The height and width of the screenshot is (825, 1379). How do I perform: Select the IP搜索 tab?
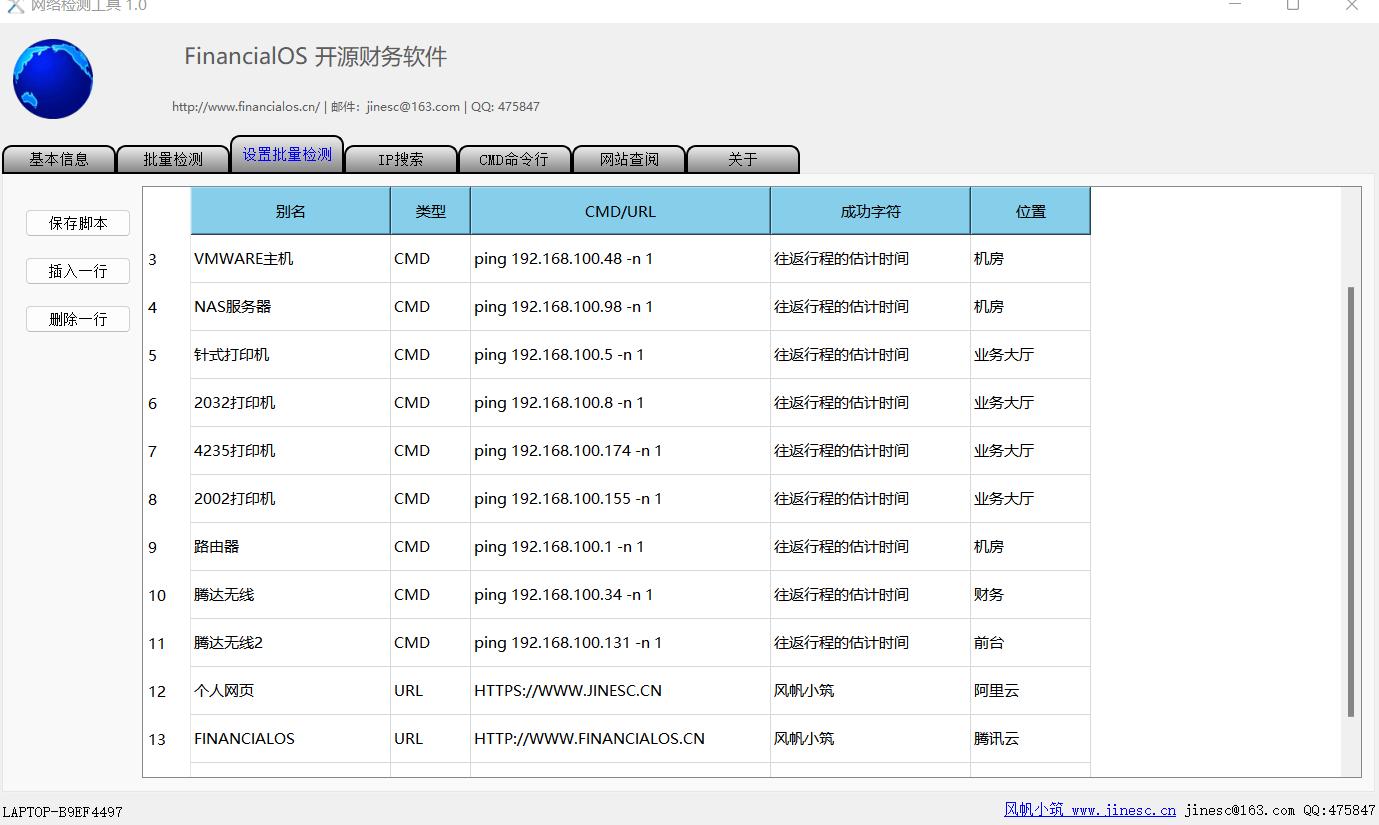click(400, 158)
